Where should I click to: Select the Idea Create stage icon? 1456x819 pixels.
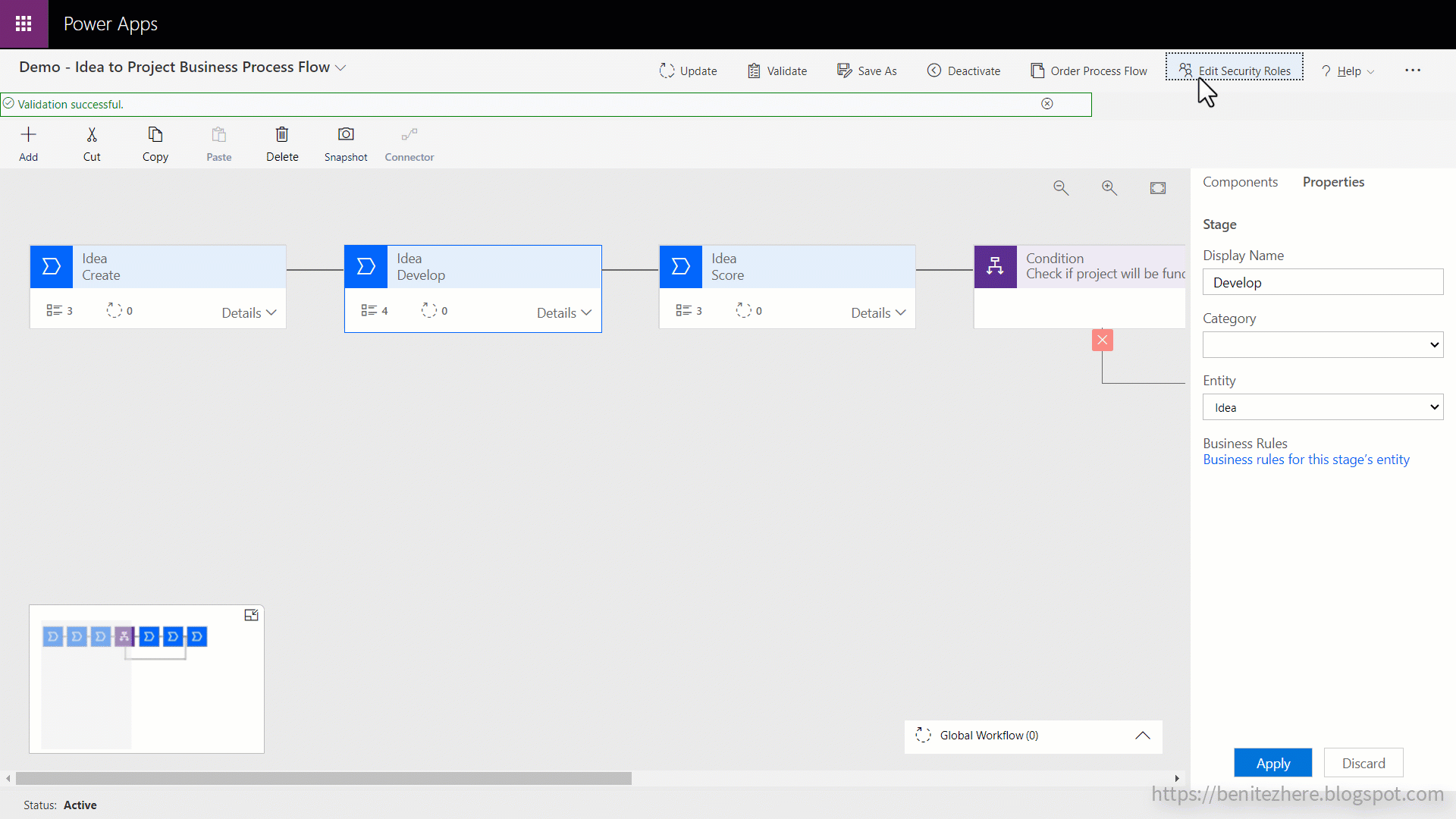[x=52, y=267]
